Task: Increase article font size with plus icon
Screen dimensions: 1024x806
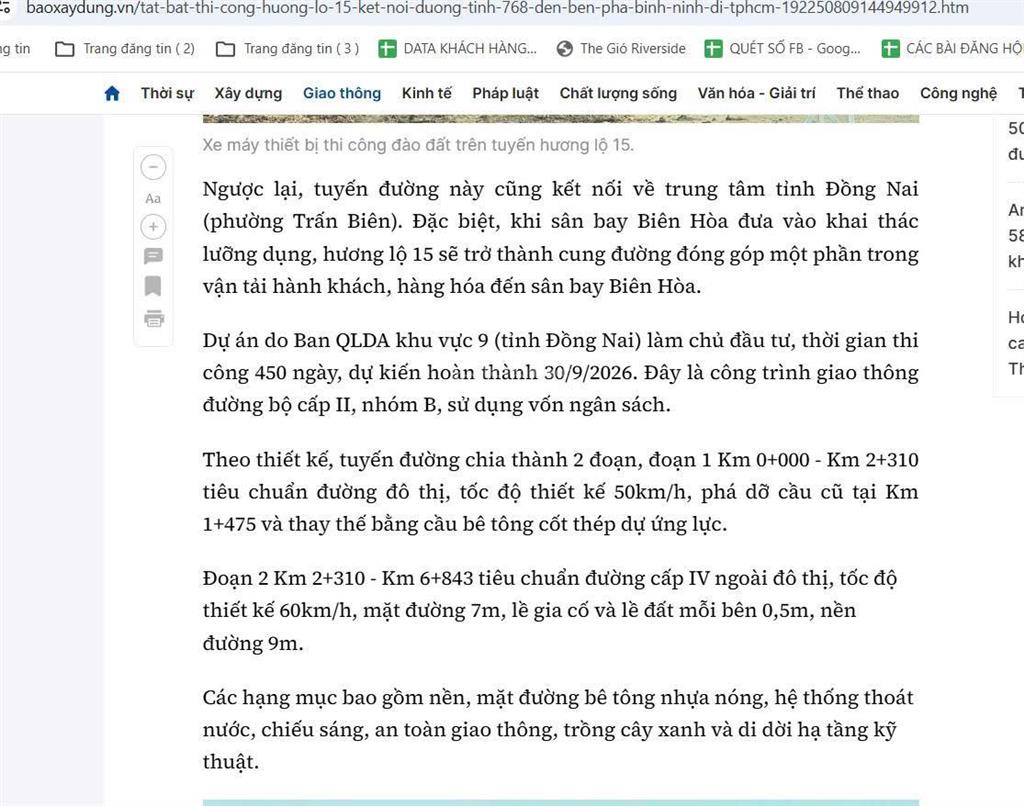Action: 153,227
